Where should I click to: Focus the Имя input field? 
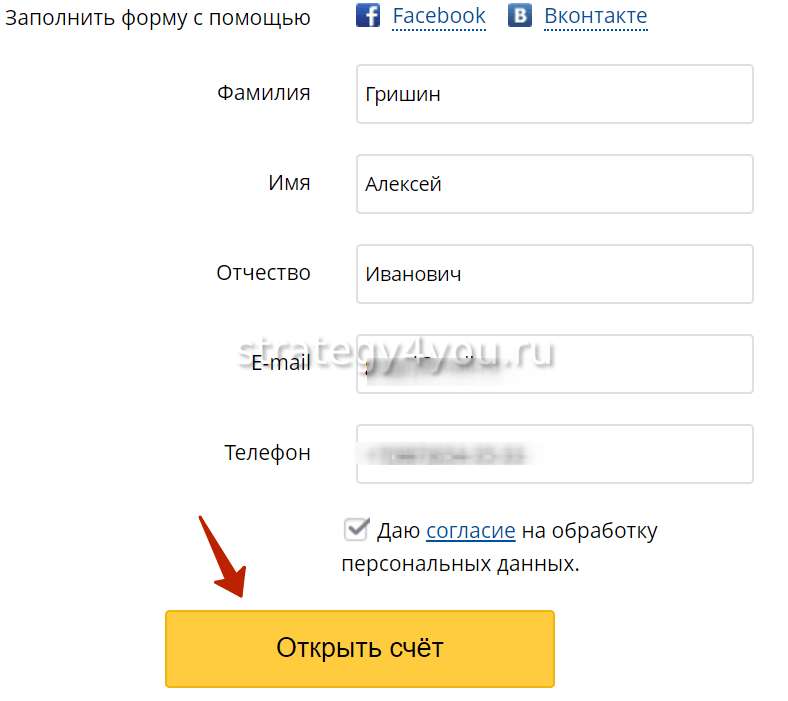554,184
